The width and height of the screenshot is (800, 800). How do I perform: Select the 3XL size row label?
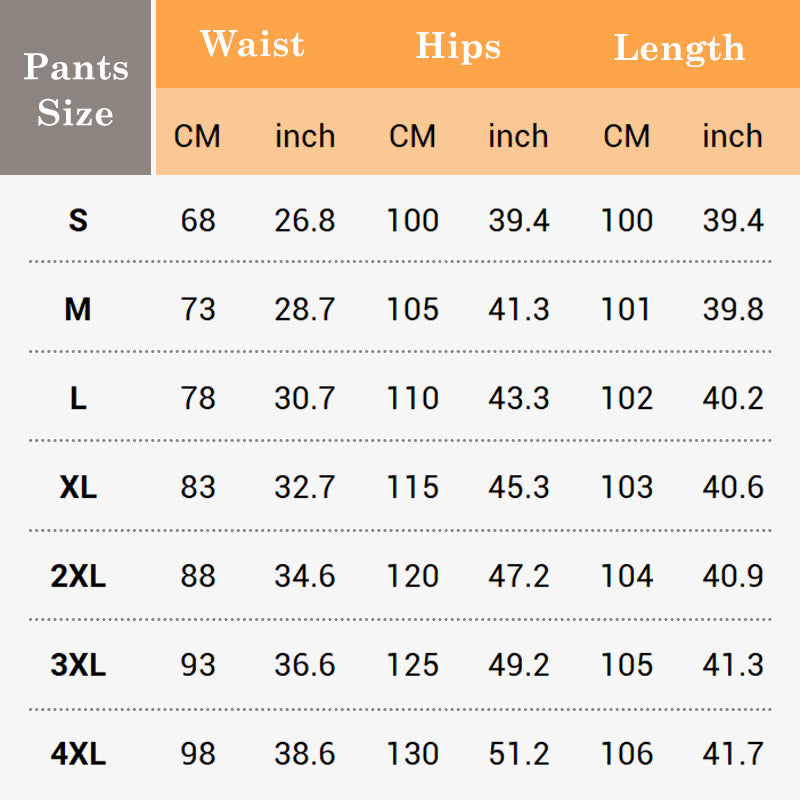click(78, 665)
